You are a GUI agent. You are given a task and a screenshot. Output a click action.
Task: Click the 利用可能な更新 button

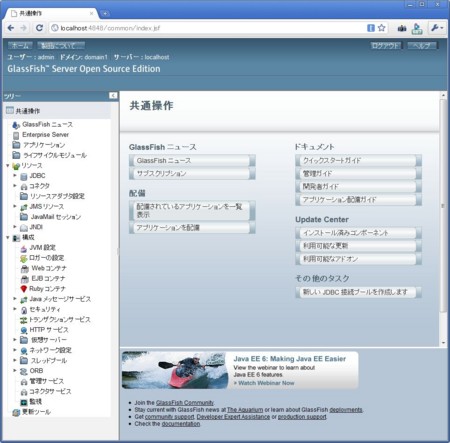click(358, 246)
